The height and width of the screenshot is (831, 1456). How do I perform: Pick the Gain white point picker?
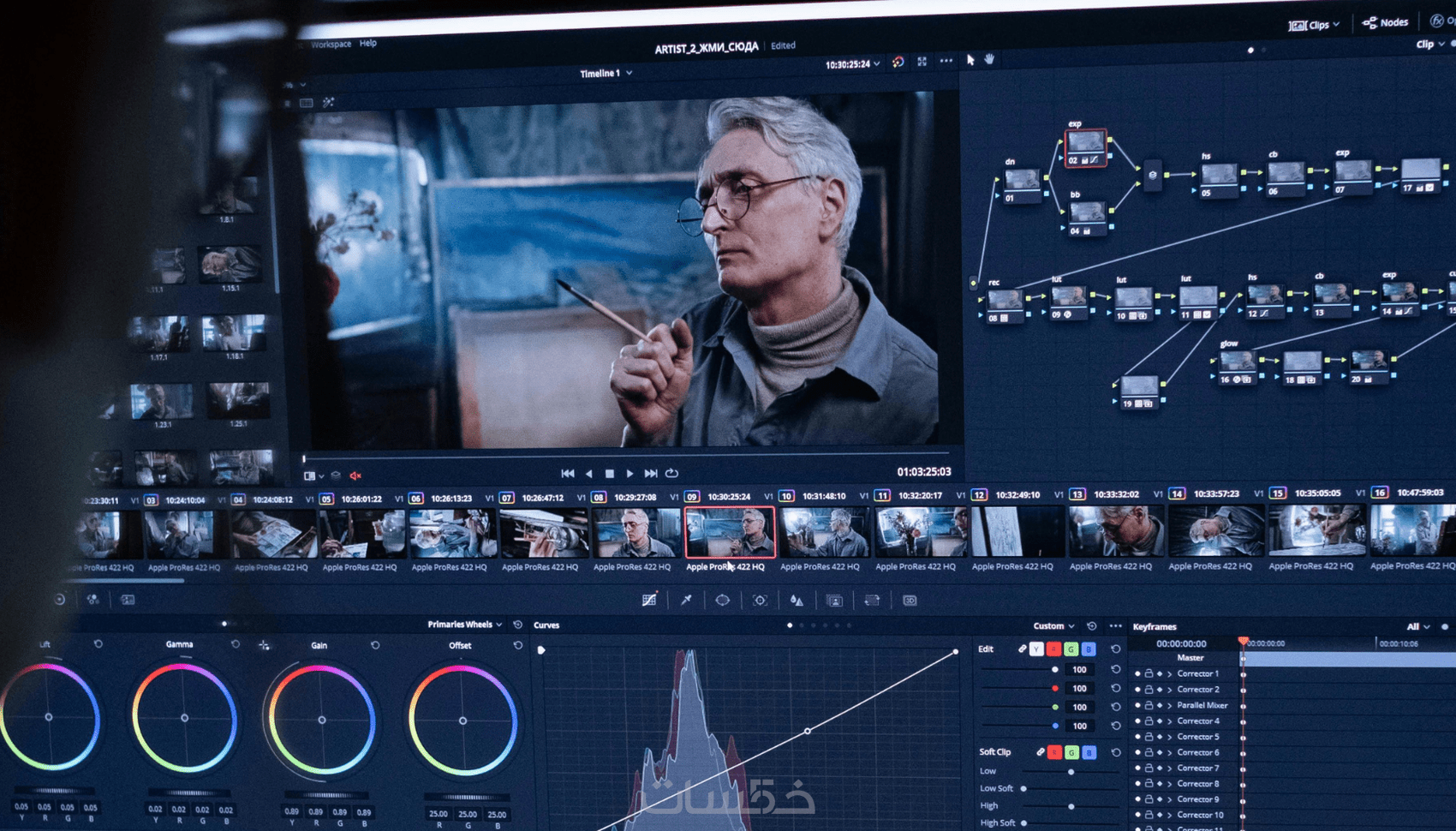click(265, 645)
